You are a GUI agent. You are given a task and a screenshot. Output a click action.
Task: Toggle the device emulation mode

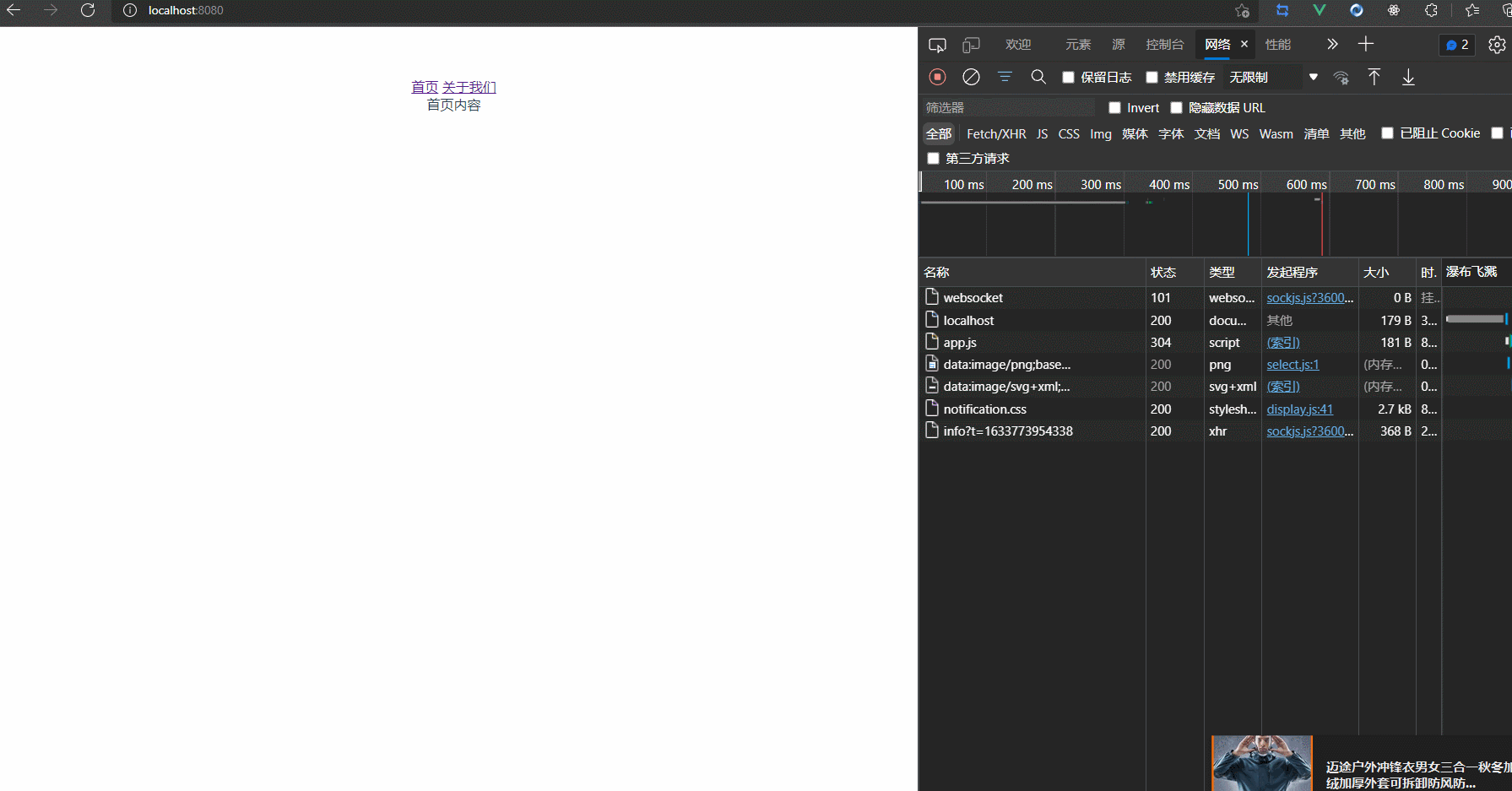971,44
